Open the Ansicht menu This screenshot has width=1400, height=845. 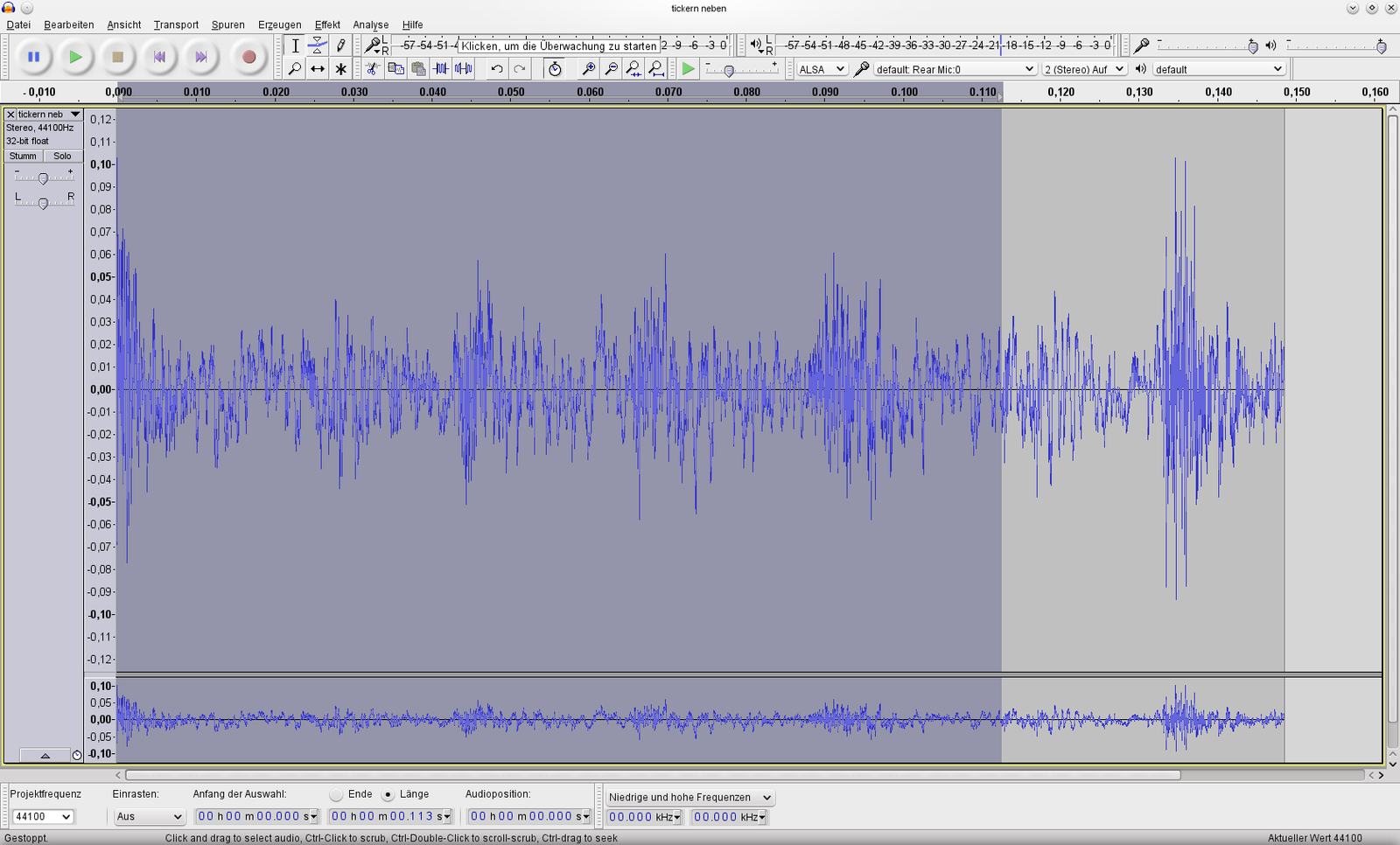coord(124,24)
